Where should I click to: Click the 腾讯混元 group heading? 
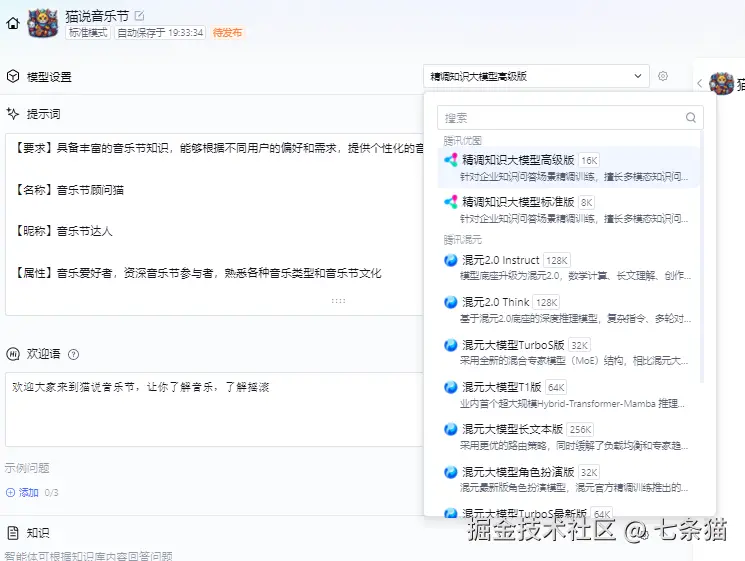462,239
